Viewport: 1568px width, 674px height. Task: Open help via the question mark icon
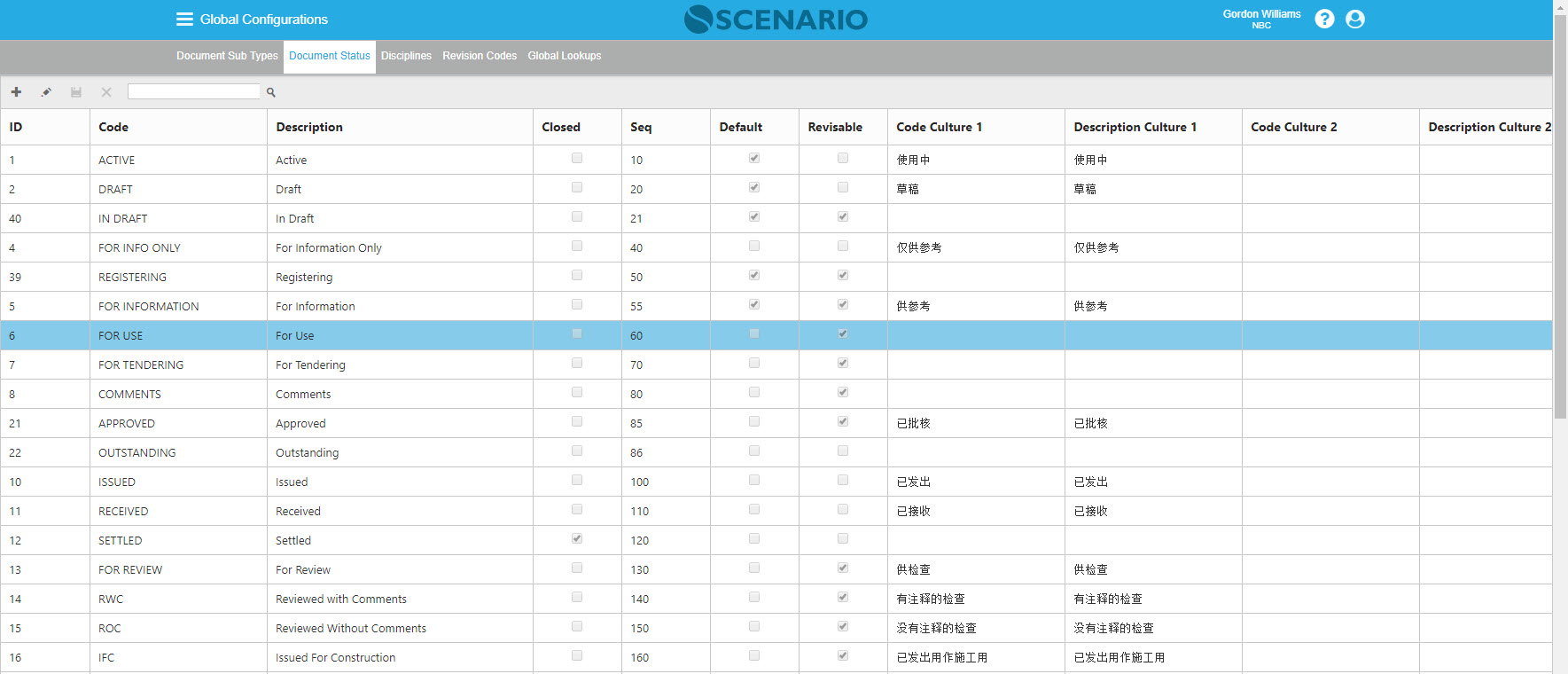(1324, 19)
